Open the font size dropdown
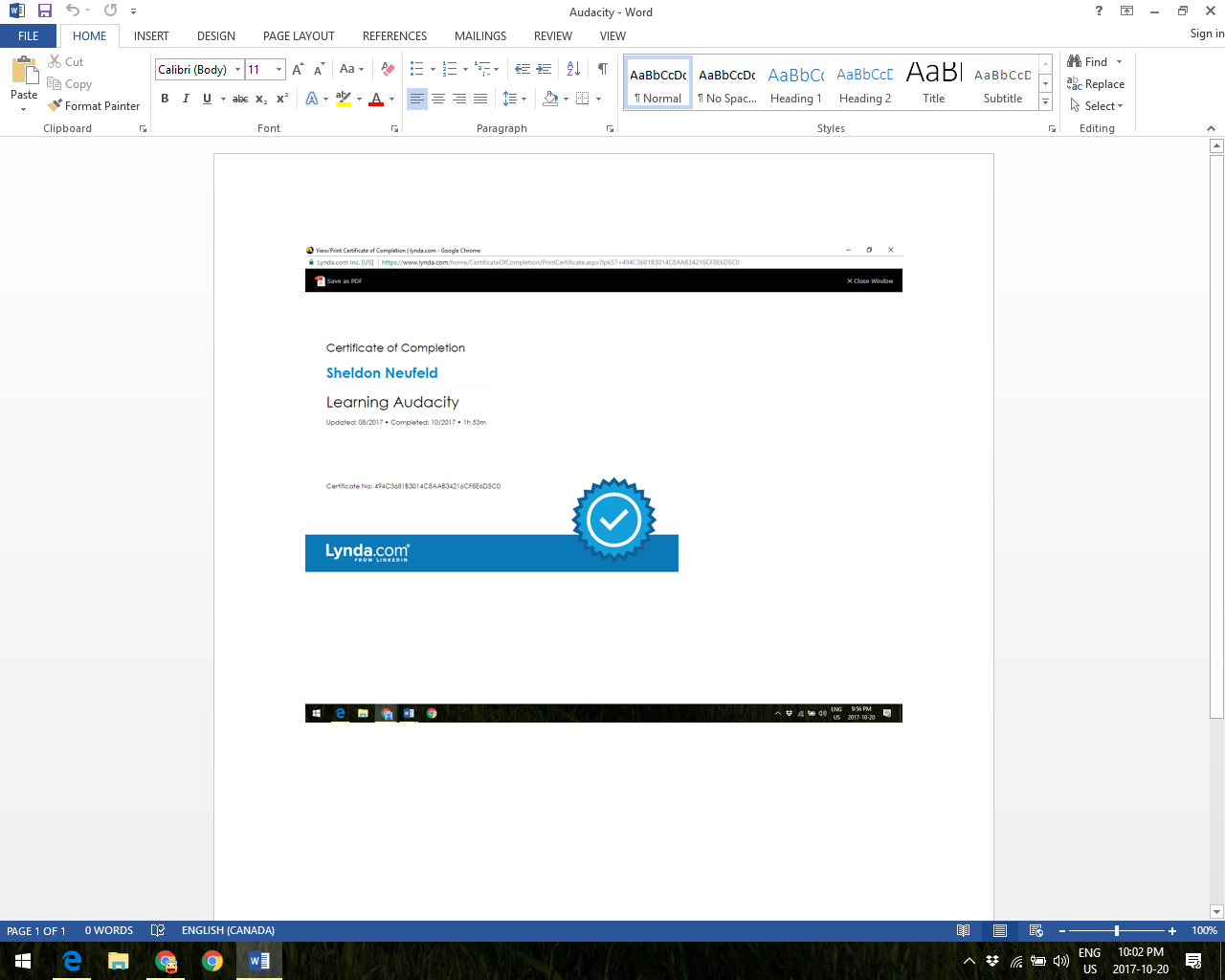 click(278, 69)
